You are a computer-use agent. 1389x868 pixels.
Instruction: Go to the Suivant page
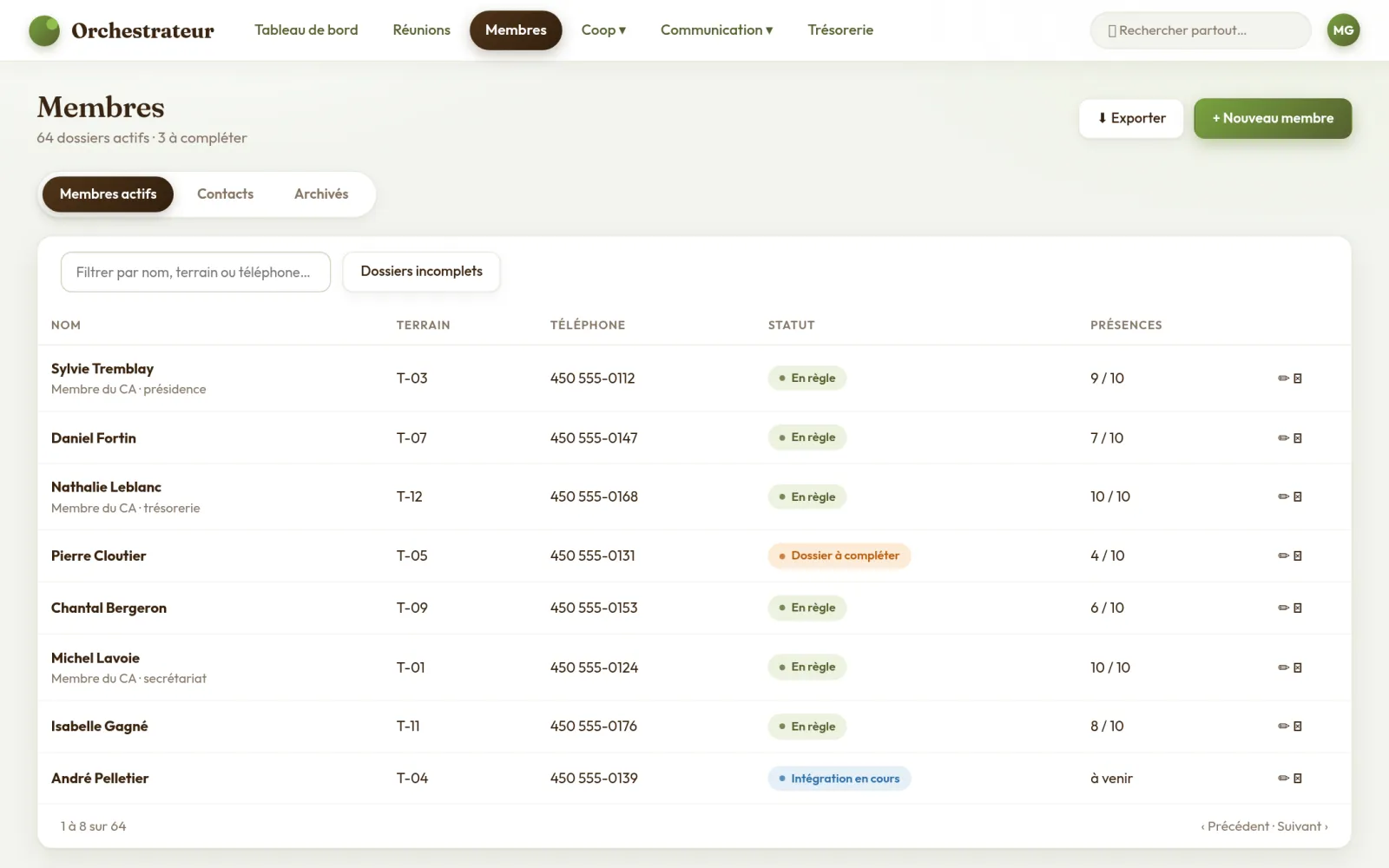(1302, 826)
